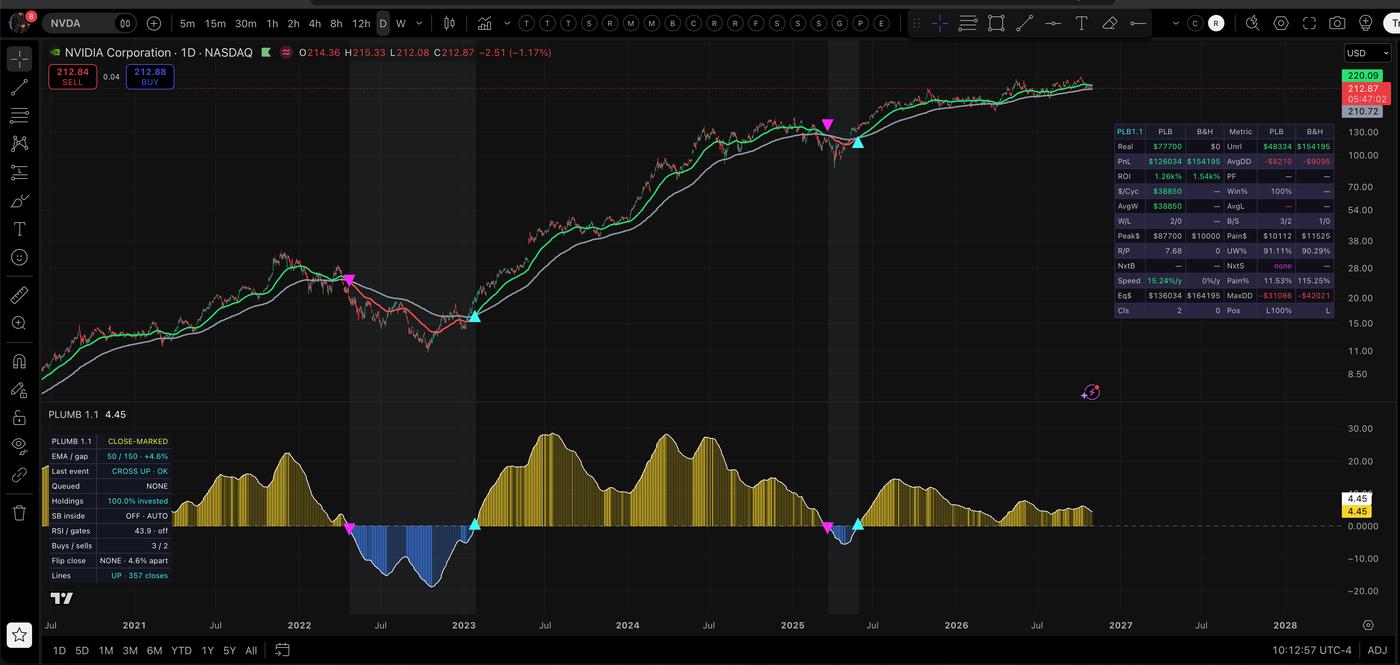Click the link drawings chain icon

19,475
